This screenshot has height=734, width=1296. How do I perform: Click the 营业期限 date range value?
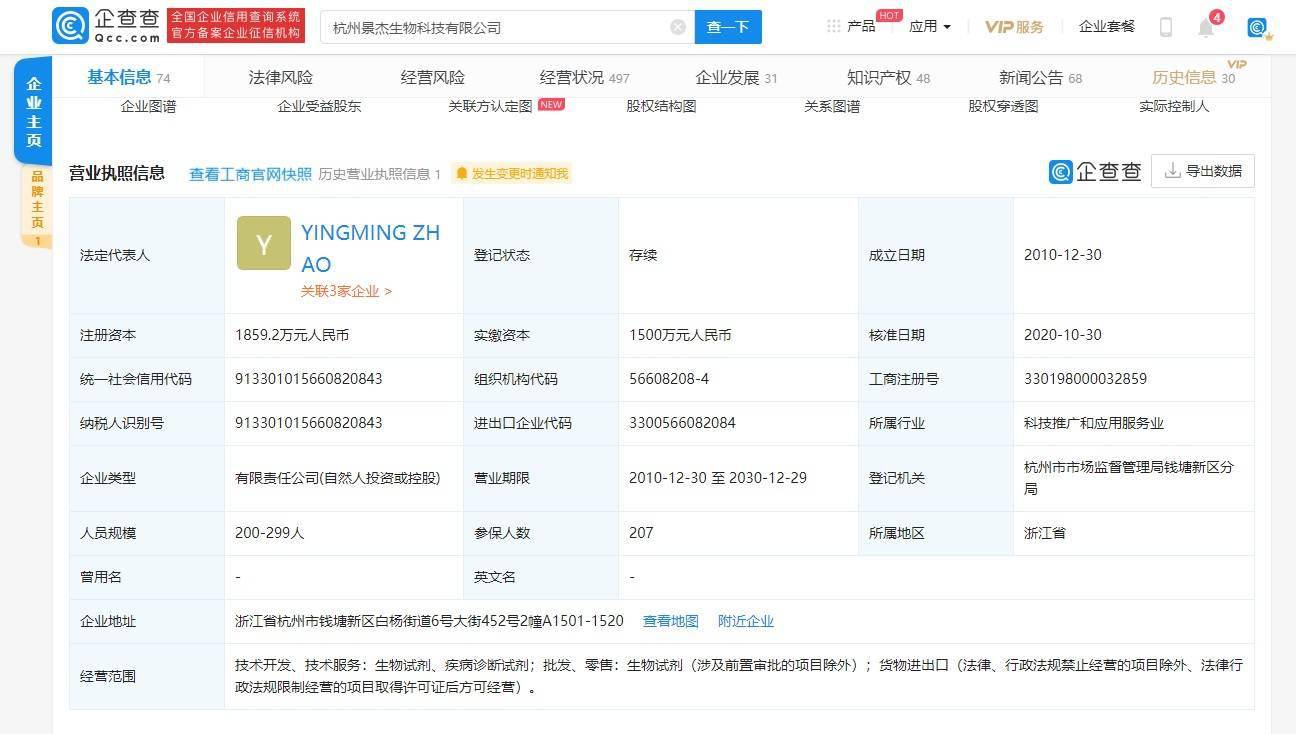point(718,478)
